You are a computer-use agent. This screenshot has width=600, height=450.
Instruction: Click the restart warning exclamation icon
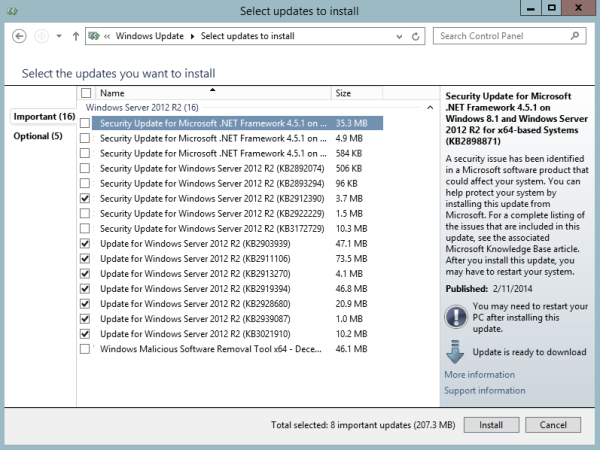click(x=456, y=317)
